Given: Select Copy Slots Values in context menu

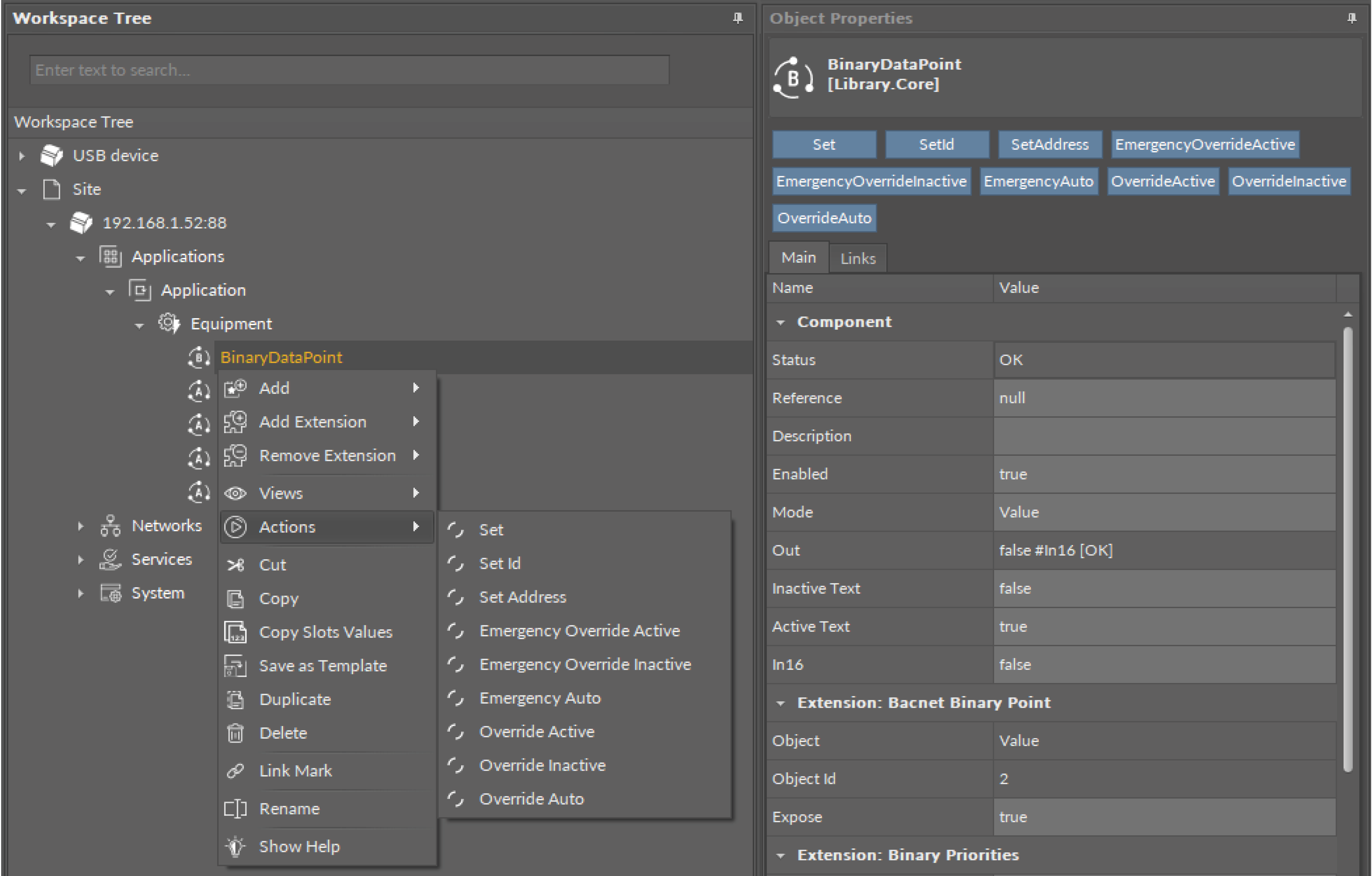Looking at the screenshot, I should (x=325, y=632).
